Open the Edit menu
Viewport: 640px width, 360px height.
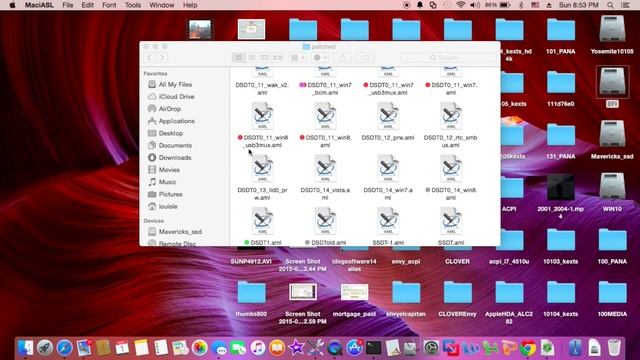(87, 5)
